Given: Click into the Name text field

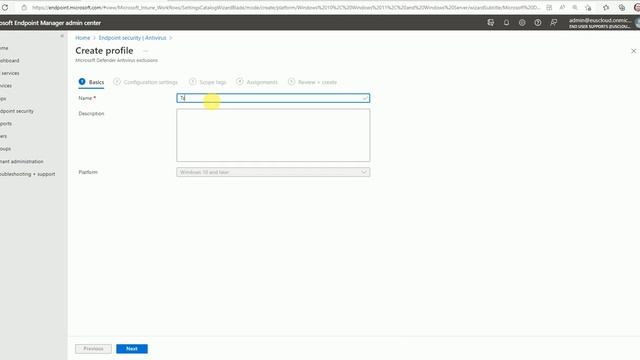Looking at the screenshot, I should coord(273,98).
